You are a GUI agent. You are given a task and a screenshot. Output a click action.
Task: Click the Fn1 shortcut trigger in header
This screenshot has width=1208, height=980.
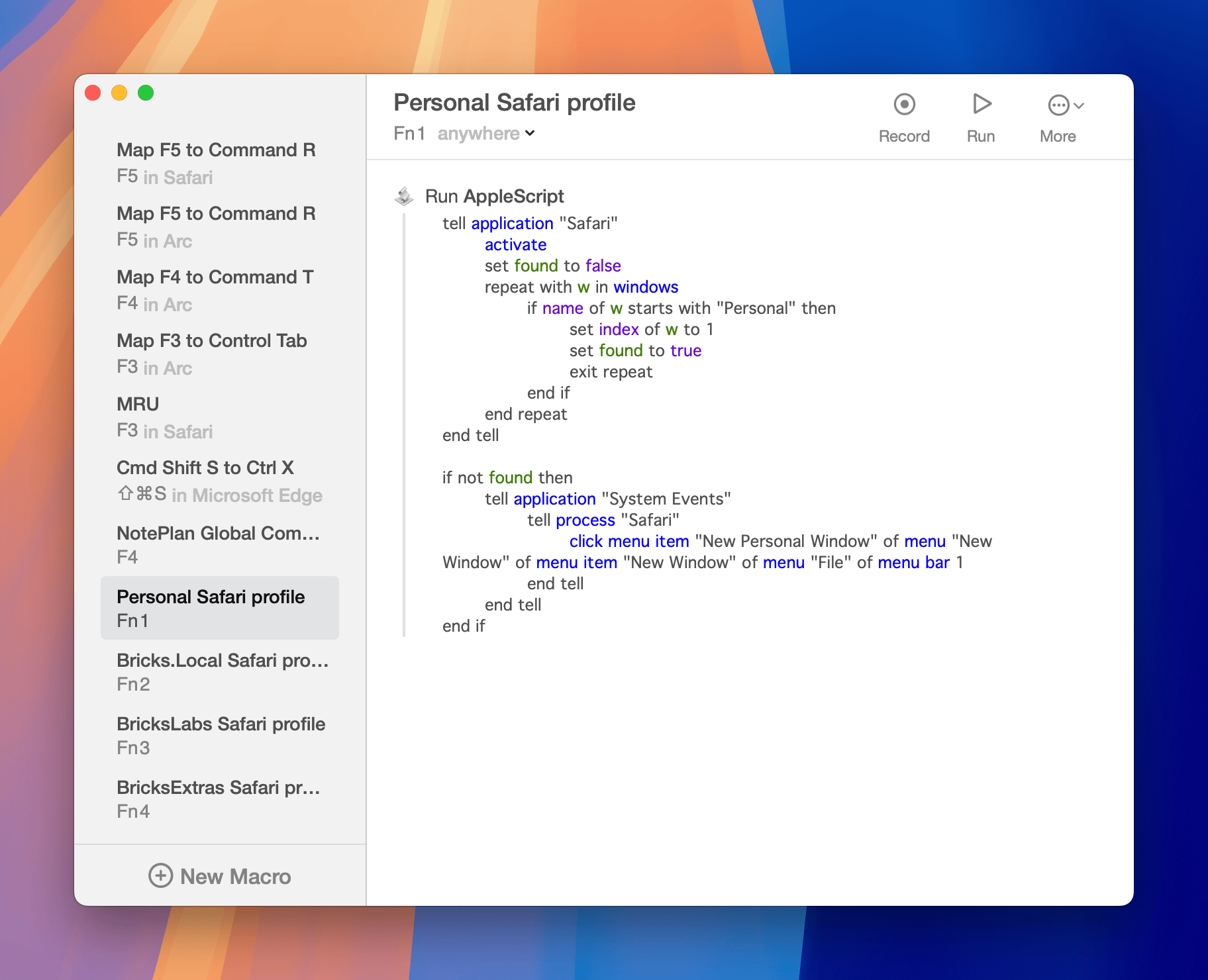[409, 134]
